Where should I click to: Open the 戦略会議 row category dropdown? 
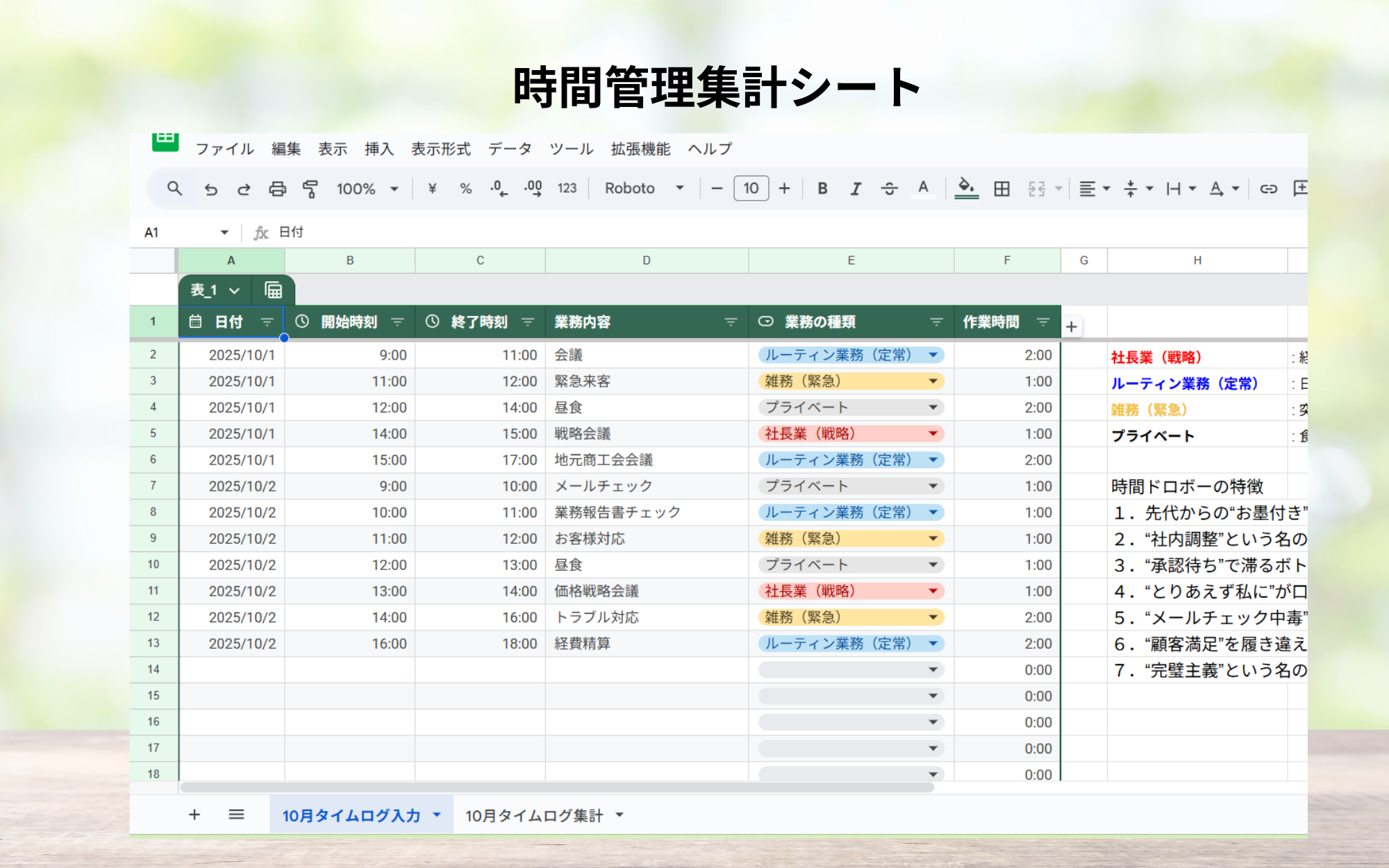tap(933, 434)
